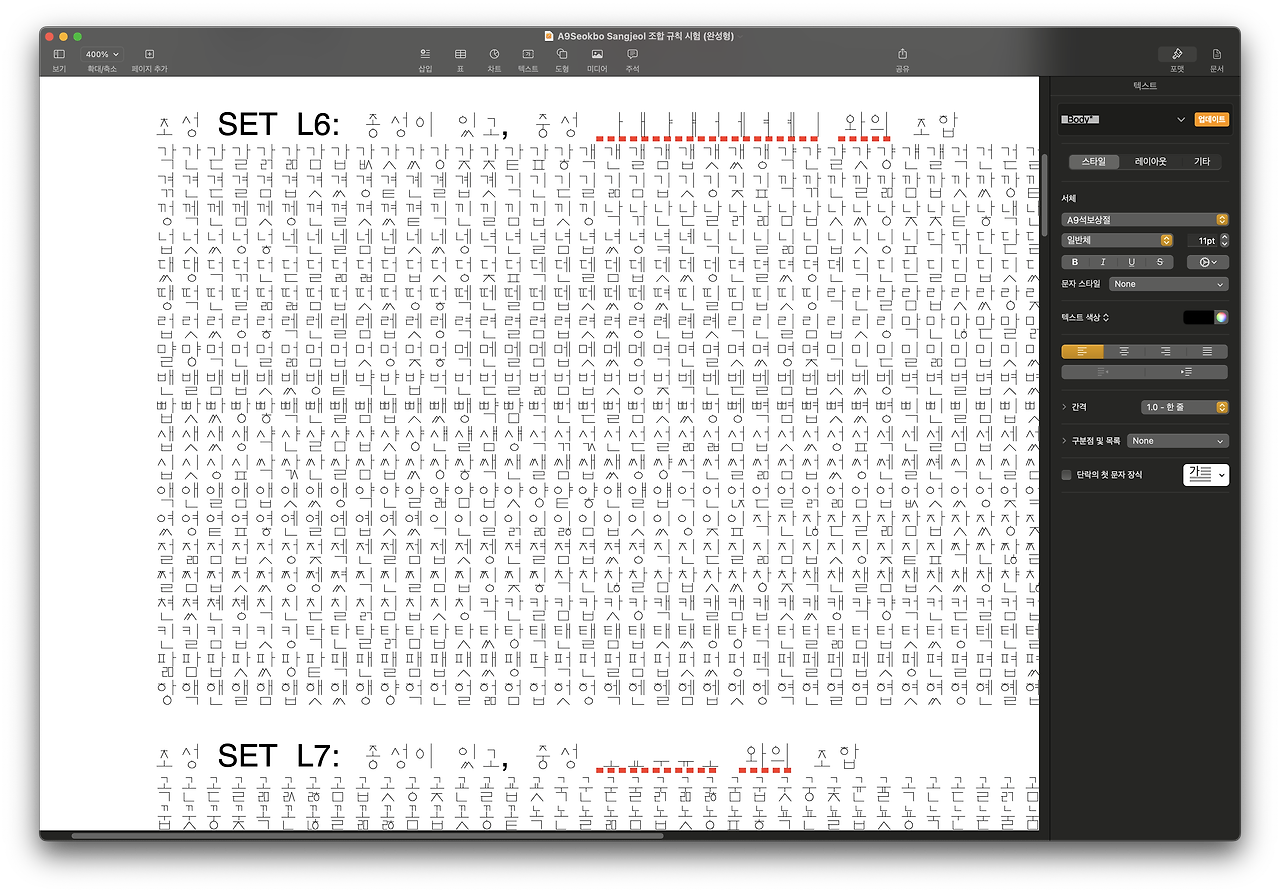The width and height of the screenshot is (1280, 893).
Task: Select the Body* paragraph style name
Action: pyautogui.click(x=1081, y=119)
